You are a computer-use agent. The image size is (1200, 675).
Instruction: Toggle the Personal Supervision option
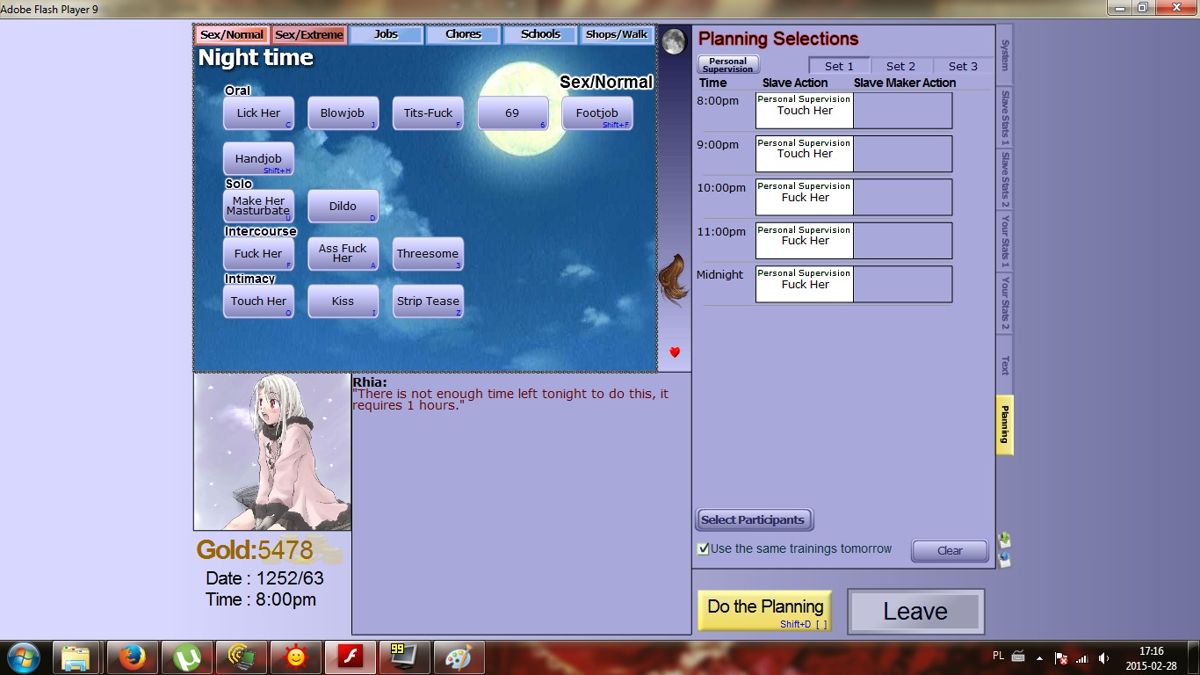click(x=727, y=65)
